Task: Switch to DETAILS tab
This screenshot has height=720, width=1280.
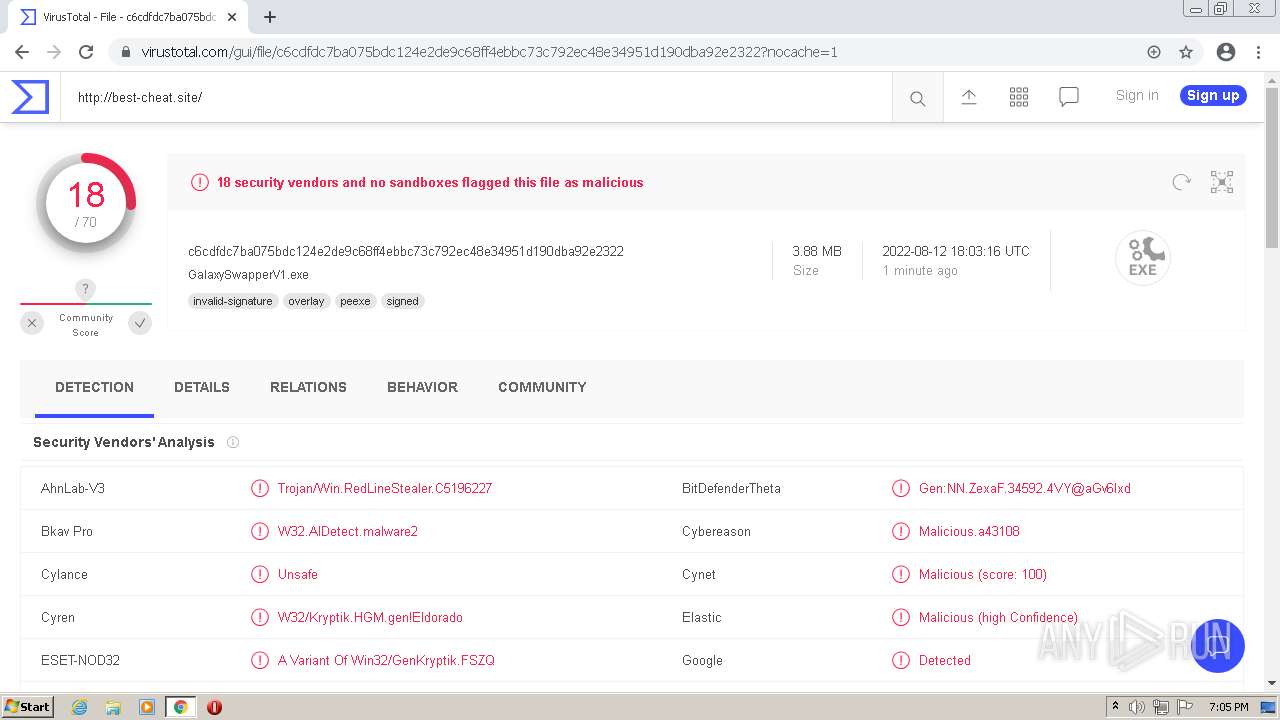Action: click(x=202, y=387)
